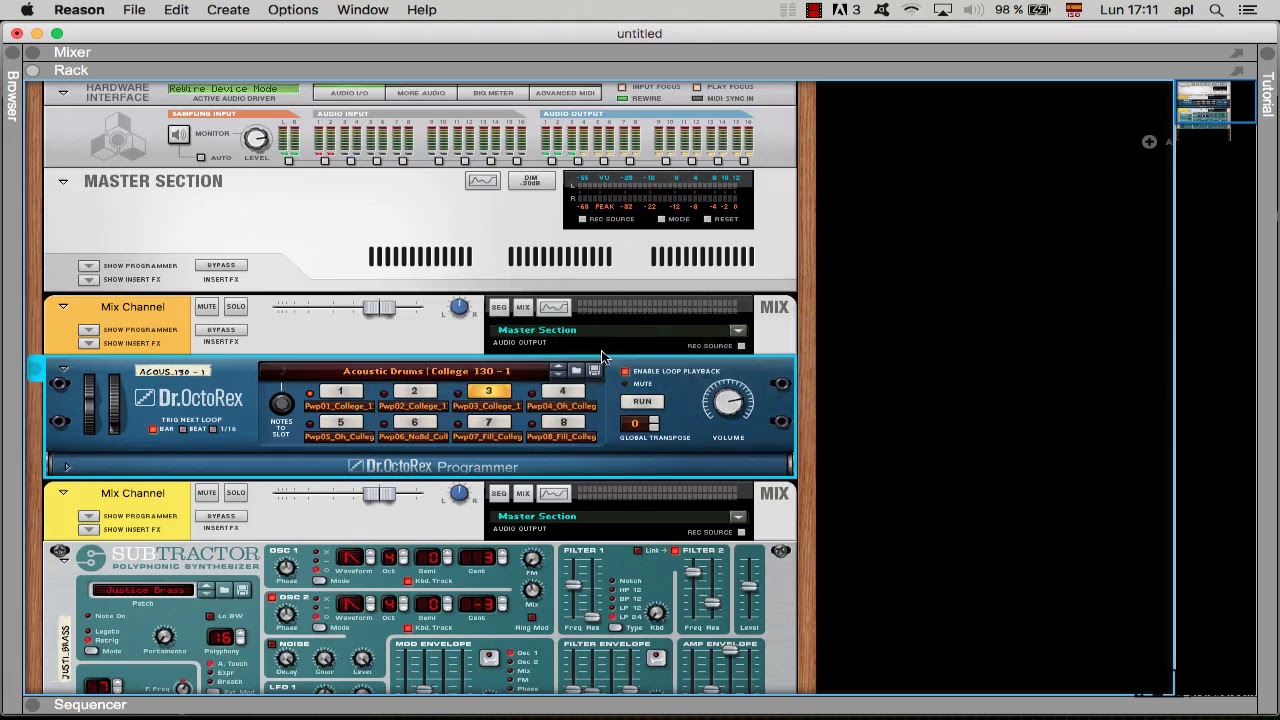
Task: Open the Edit menu
Action: pyautogui.click(x=176, y=10)
